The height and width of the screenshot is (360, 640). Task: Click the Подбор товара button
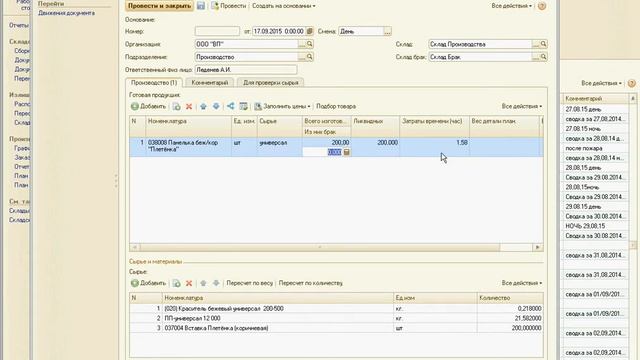(336, 106)
